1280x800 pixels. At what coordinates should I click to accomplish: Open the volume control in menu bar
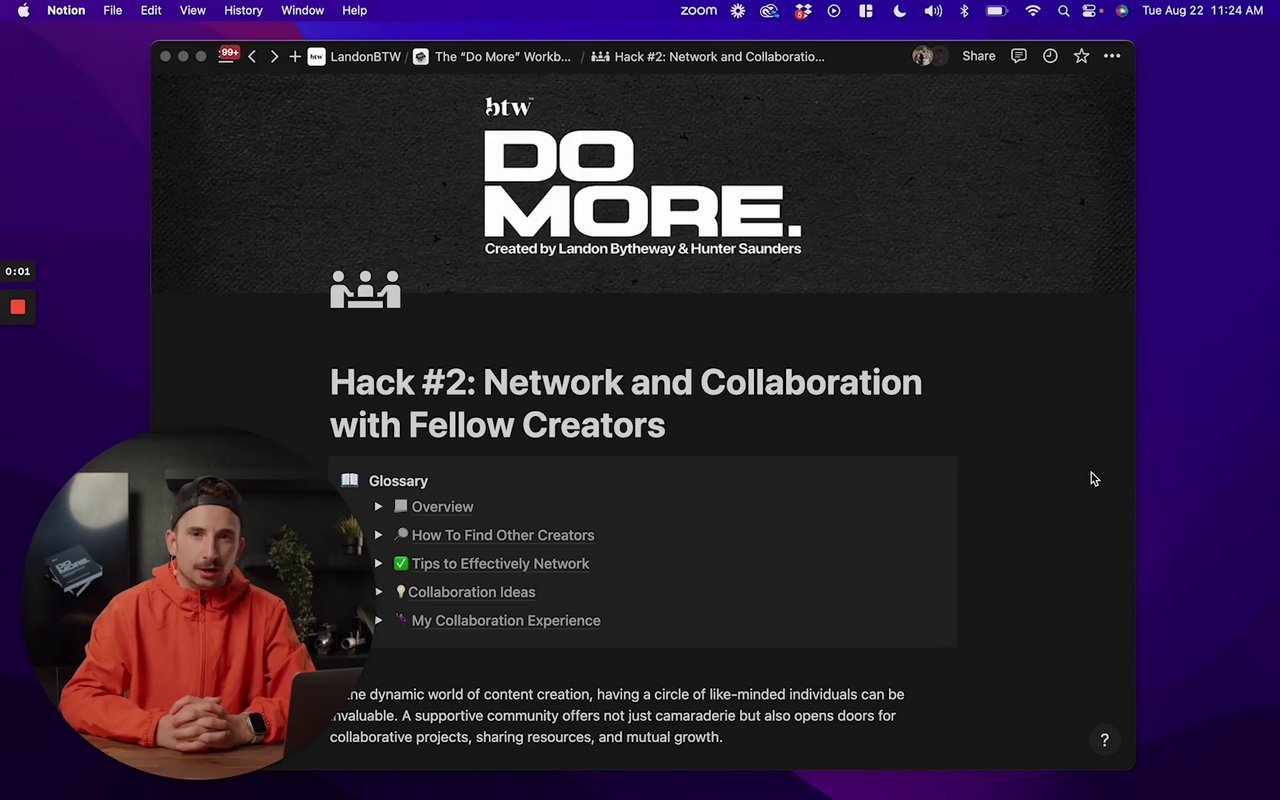[933, 10]
